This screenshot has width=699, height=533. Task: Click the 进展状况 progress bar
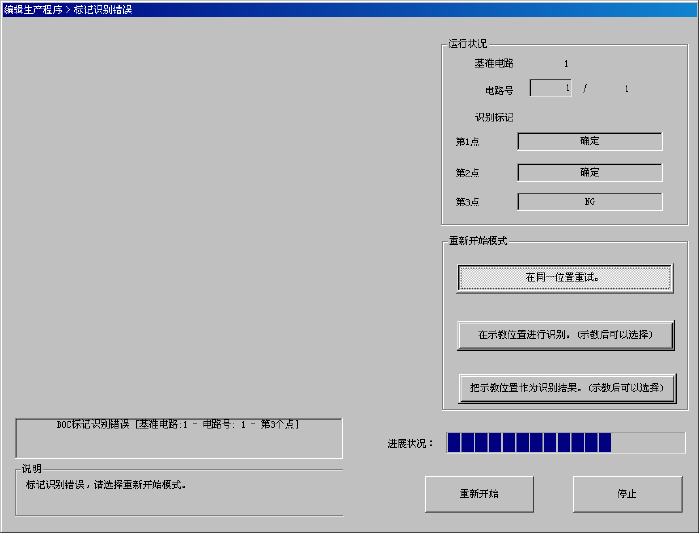tap(566, 443)
